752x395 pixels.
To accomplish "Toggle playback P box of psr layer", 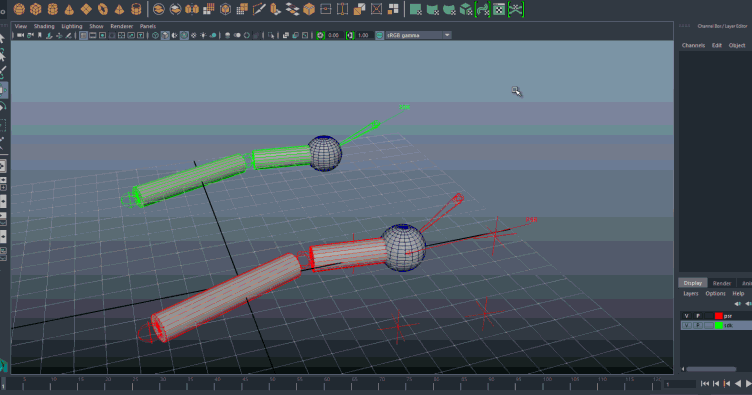I will (x=698, y=316).
